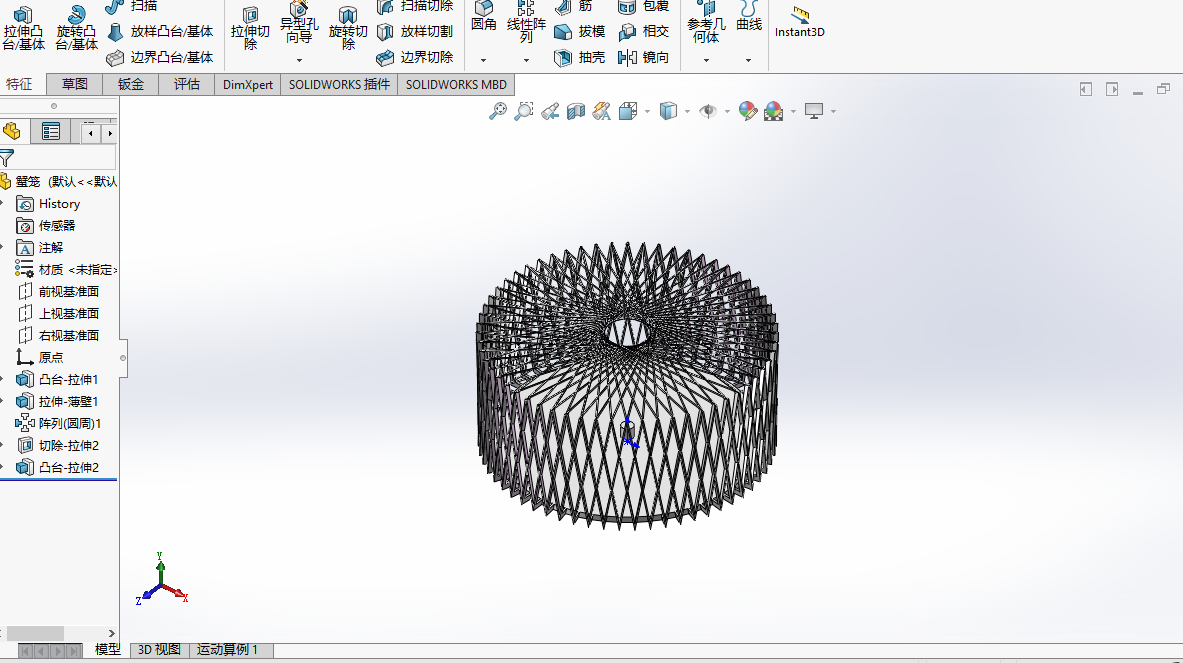
Task: Select 阵列(圆周)1 in the feature tree
Action: (70, 423)
